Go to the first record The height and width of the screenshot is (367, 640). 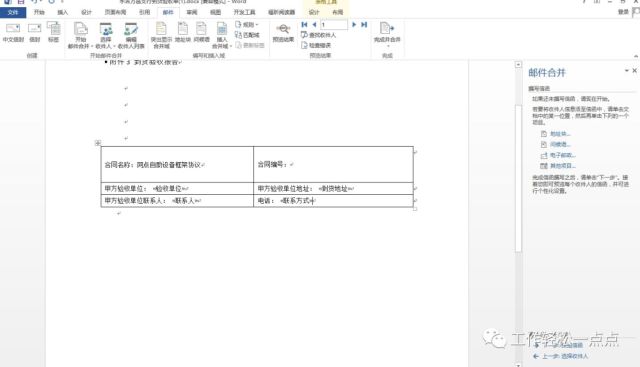pyautogui.click(x=304, y=24)
